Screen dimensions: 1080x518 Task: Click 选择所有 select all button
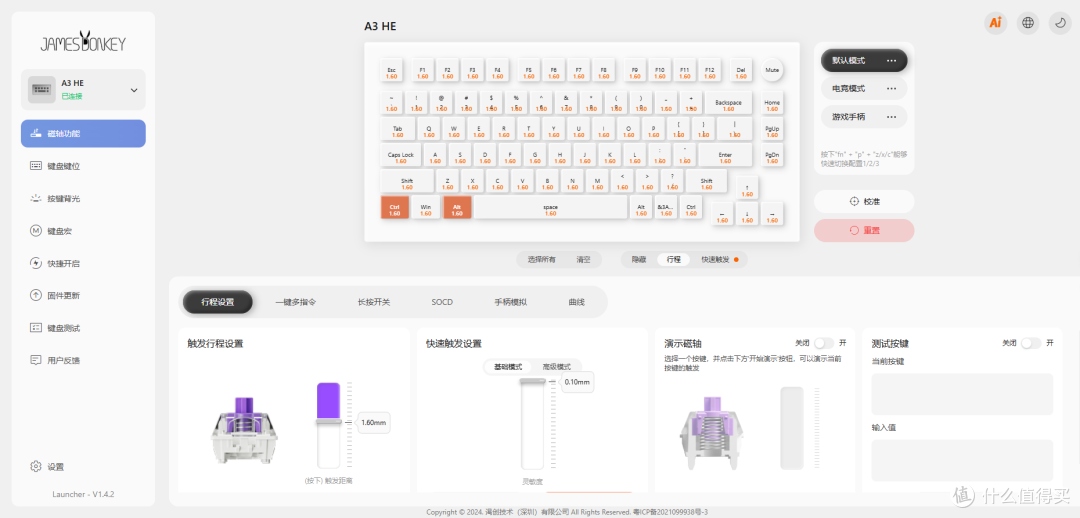point(541,260)
